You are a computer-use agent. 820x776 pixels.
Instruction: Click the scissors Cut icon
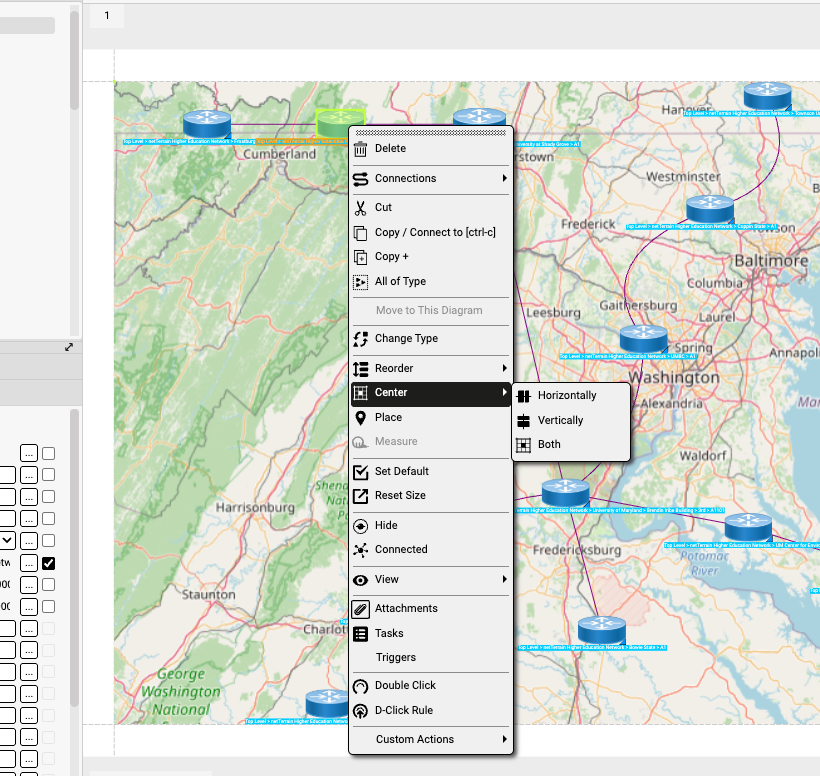click(x=361, y=208)
